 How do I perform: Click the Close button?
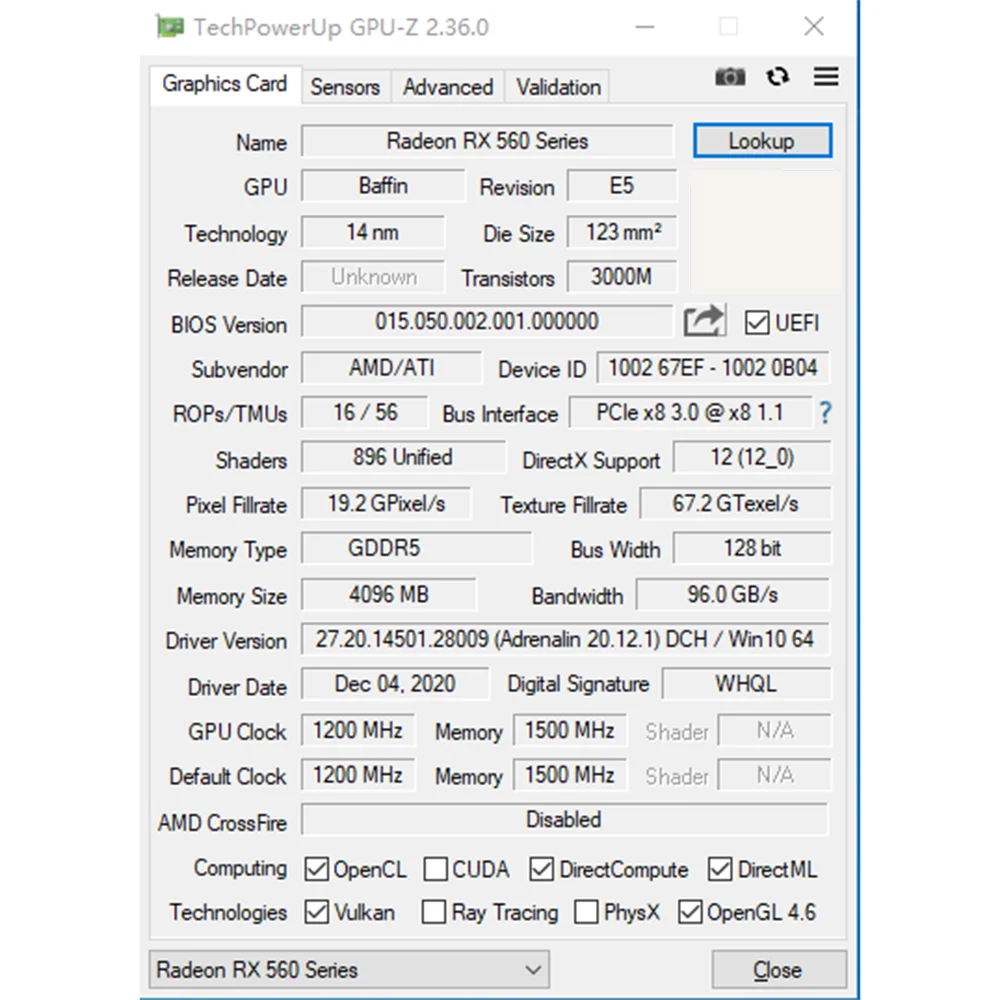click(x=779, y=969)
